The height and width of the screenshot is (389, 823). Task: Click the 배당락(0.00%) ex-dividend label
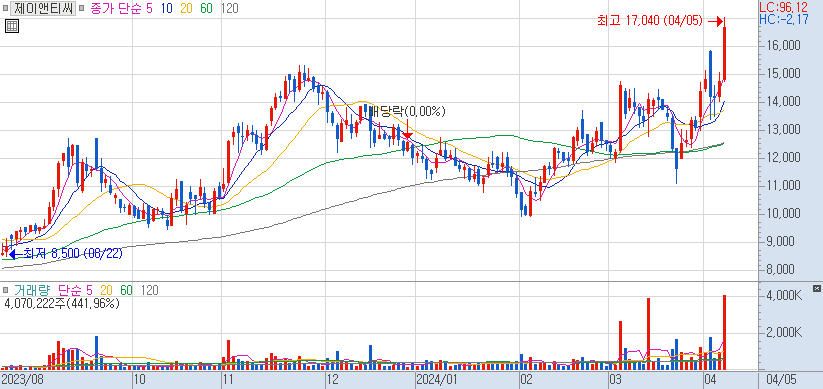(407, 111)
